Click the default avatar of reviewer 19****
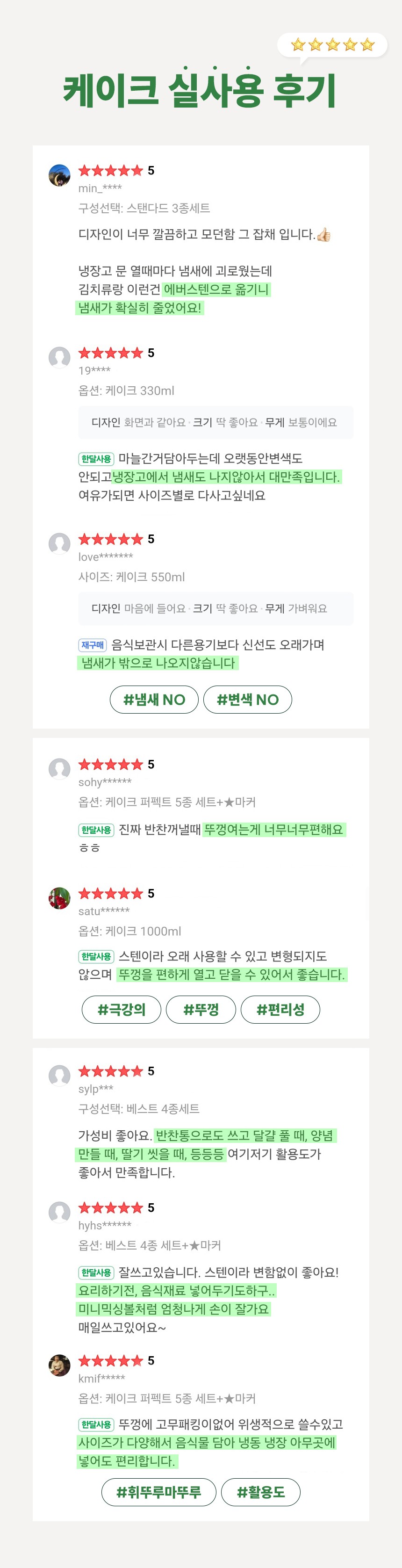The height and width of the screenshot is (1568, 402). click(x=59, y=357)
